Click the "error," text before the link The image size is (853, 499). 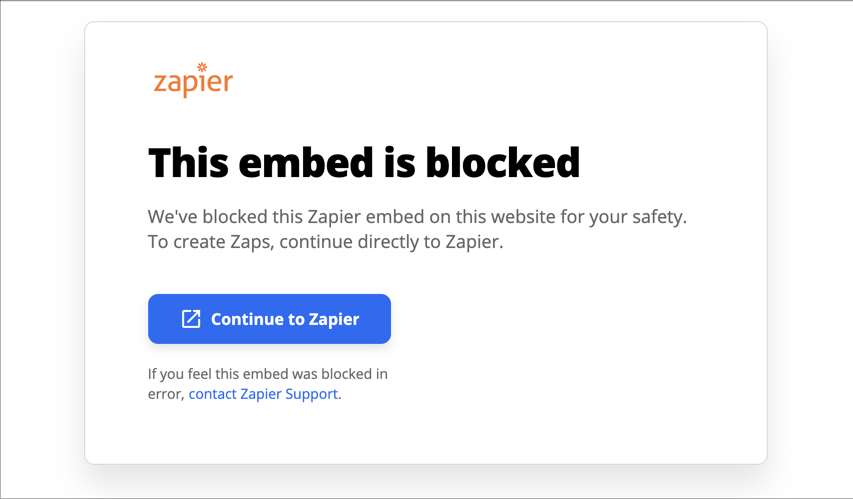coord(166,394)
